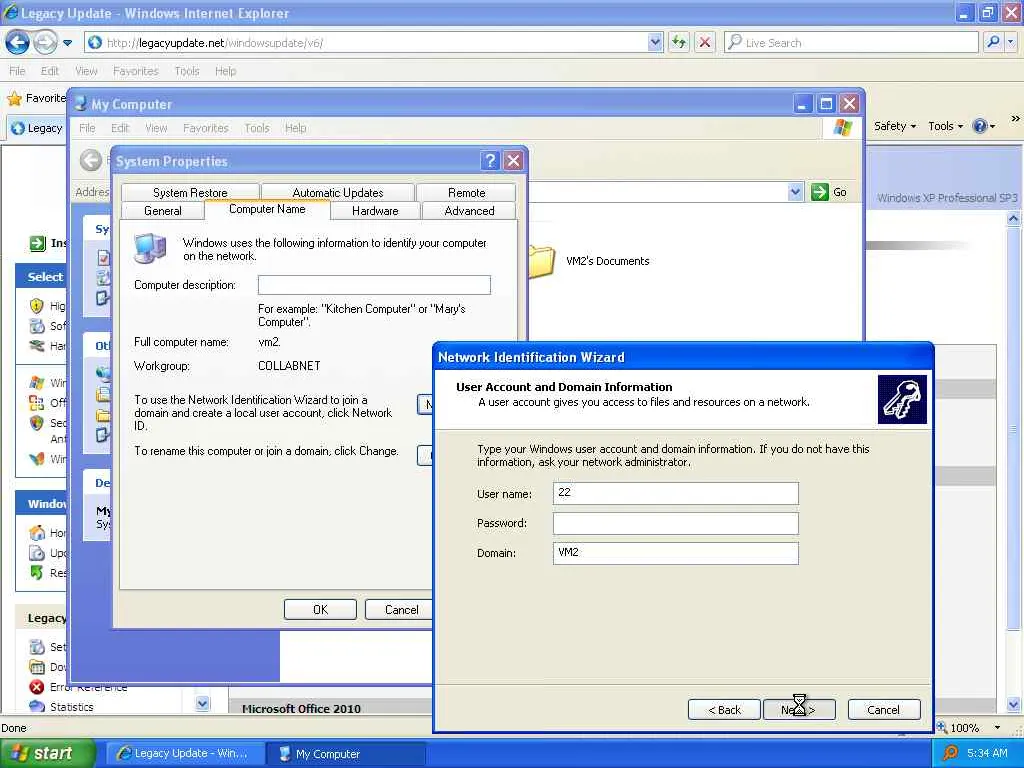1024x768 pixels.
Task: Click OK in System Properties
Action: [x=320, y=609]
